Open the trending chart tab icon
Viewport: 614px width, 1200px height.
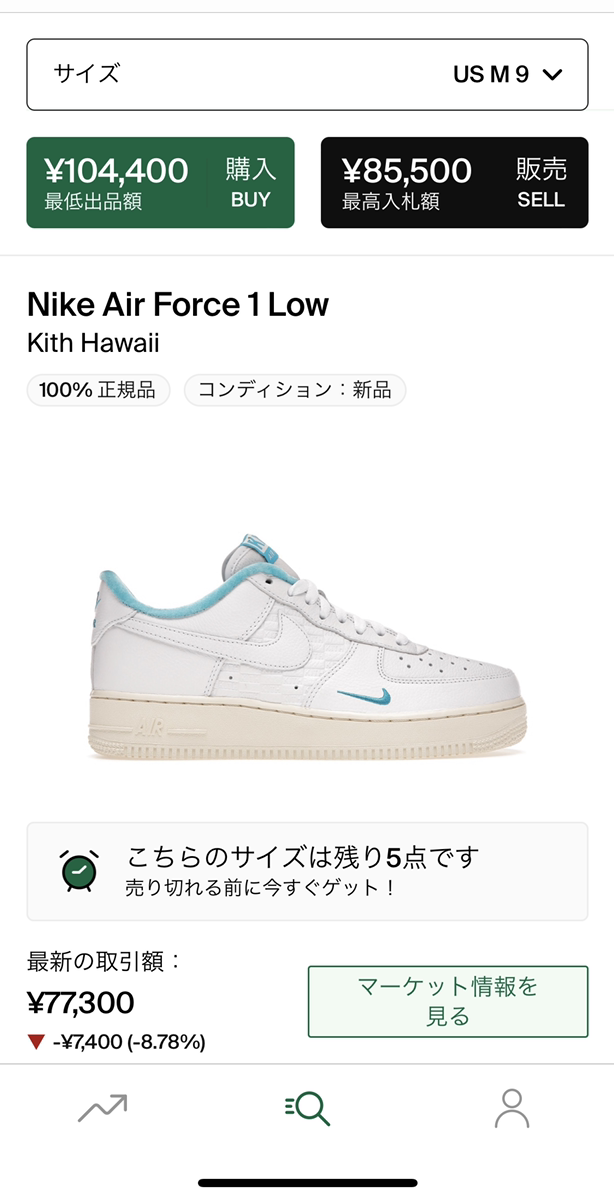pos(102,1107)
